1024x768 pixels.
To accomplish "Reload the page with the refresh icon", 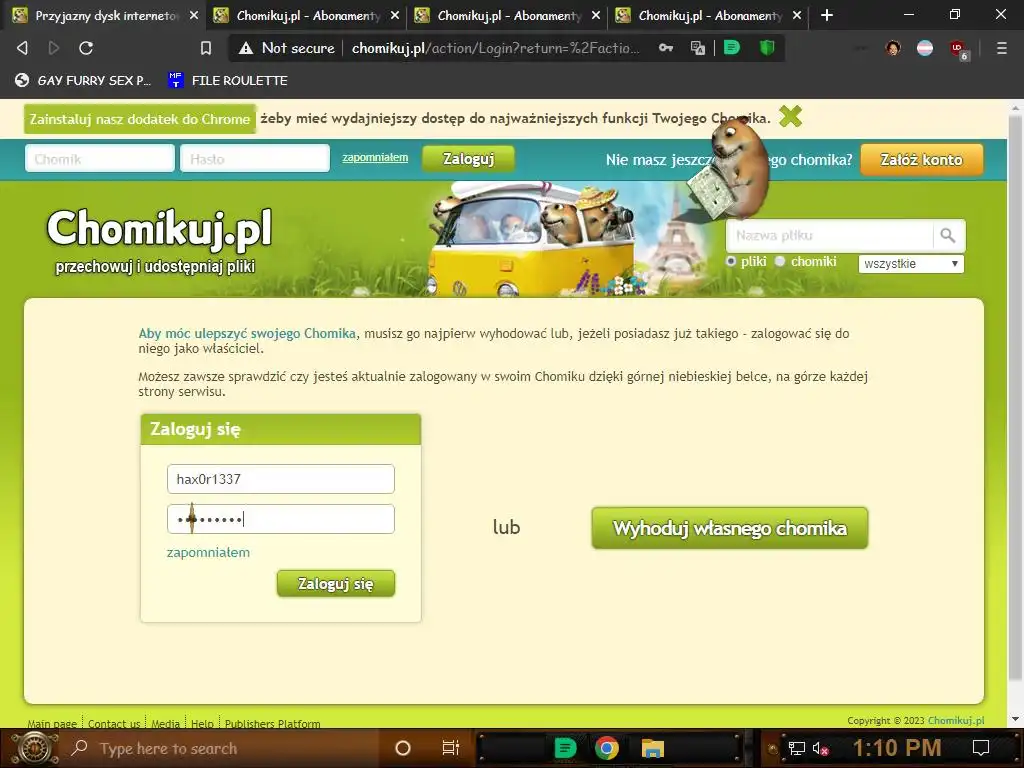I will 86,48.
